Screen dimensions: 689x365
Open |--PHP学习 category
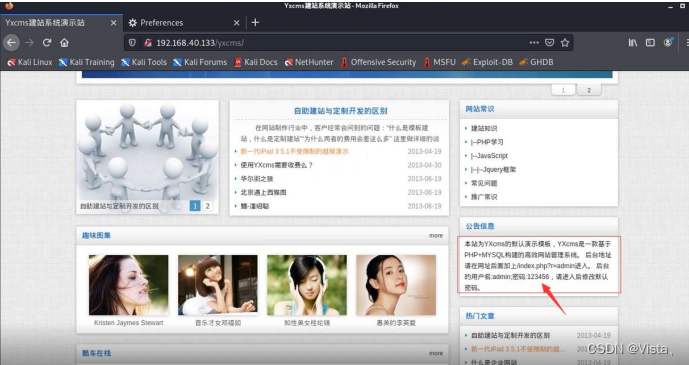coord(487,142)
